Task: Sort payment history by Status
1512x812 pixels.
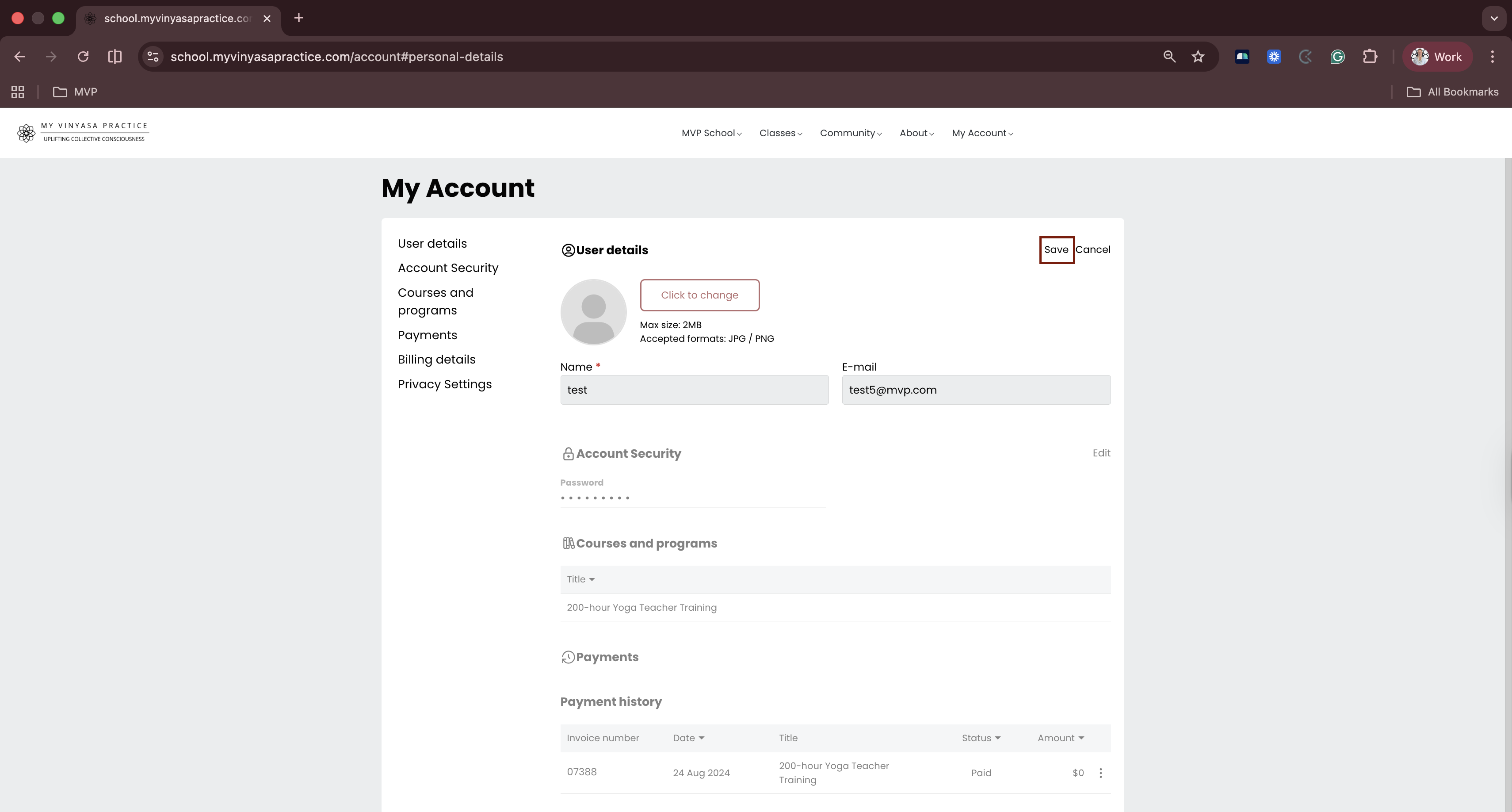Action: (x=981, y=738)
